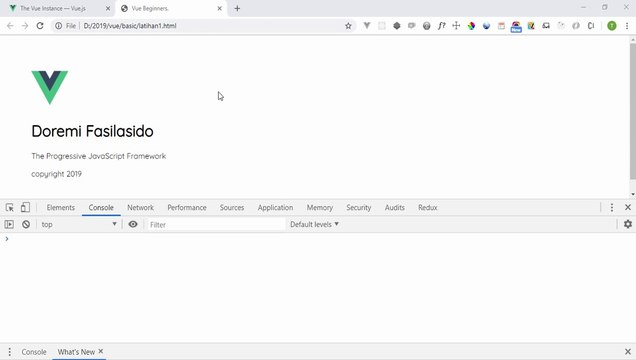
Task: Open the Sources tab
Action: coord(232,208)
